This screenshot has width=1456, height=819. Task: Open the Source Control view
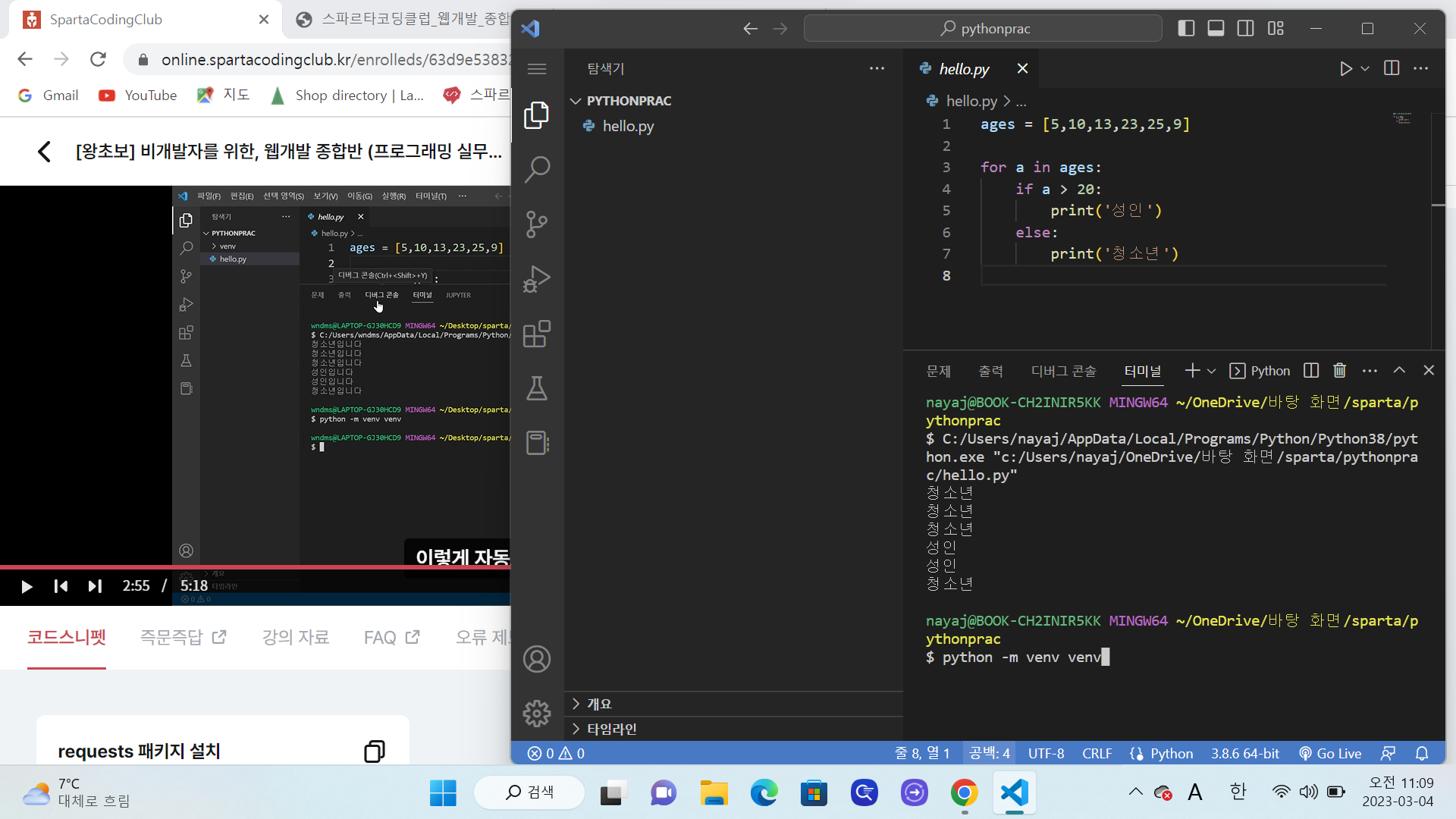[x=537, y=224]
